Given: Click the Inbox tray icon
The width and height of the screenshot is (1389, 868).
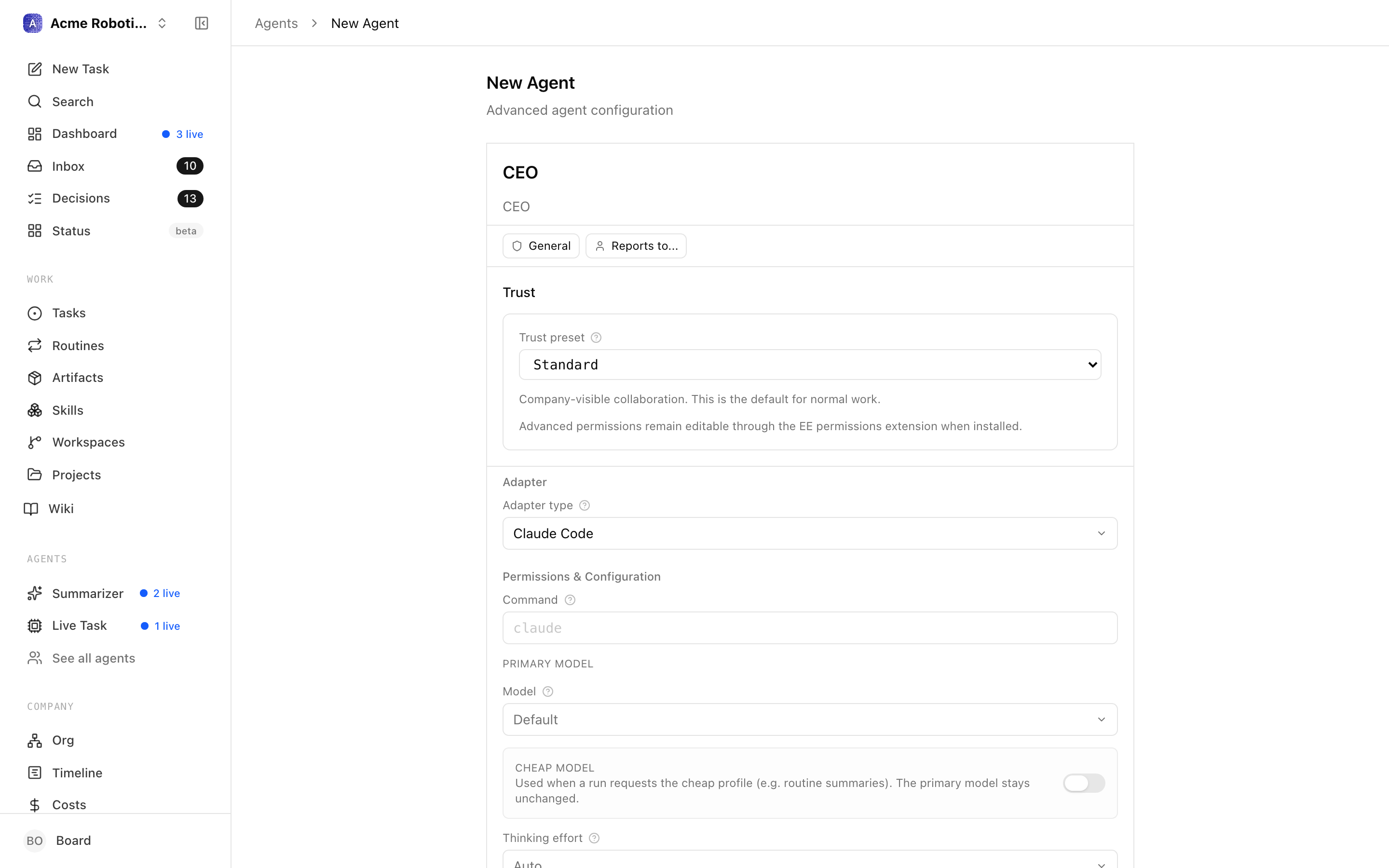Looking at the screenshot, I should 34,166.
